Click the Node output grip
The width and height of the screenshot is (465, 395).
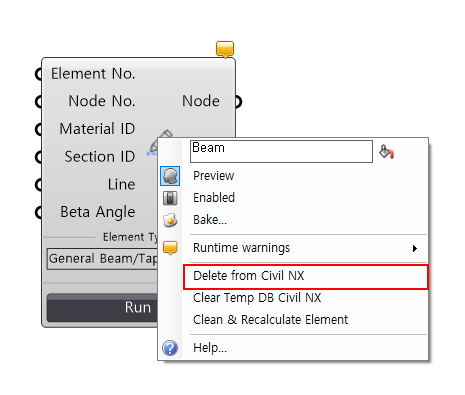[238, 101]
